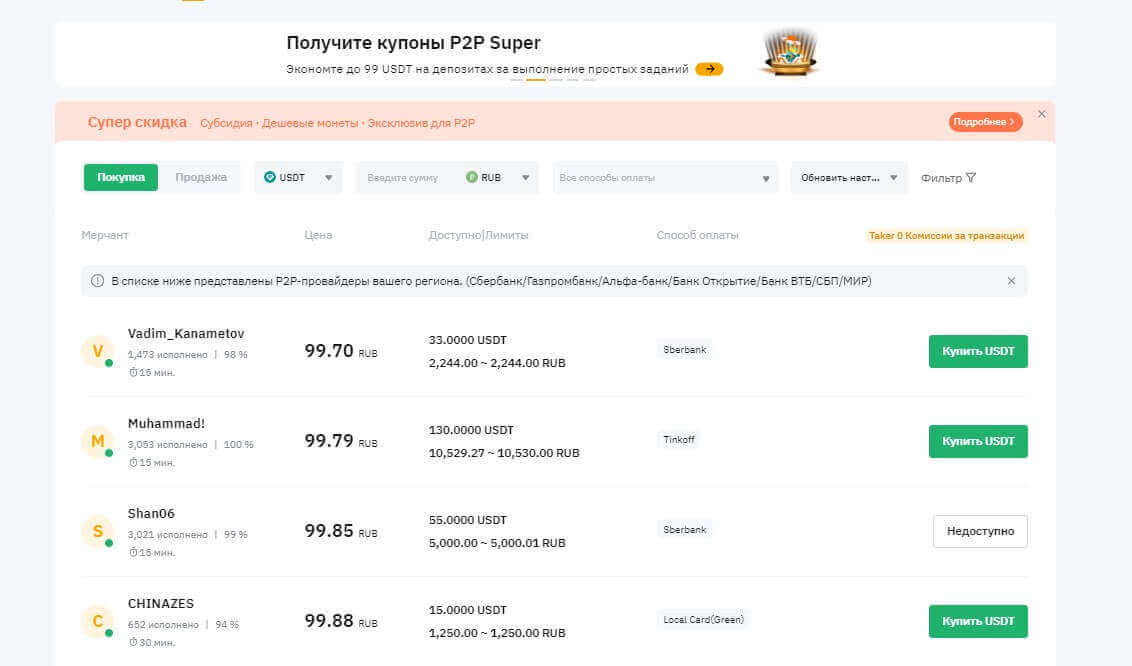This screenshot has height=666, width=1132.
Task: Buy USDT from Muhammad! at 99.79
Action: (977, 441)
